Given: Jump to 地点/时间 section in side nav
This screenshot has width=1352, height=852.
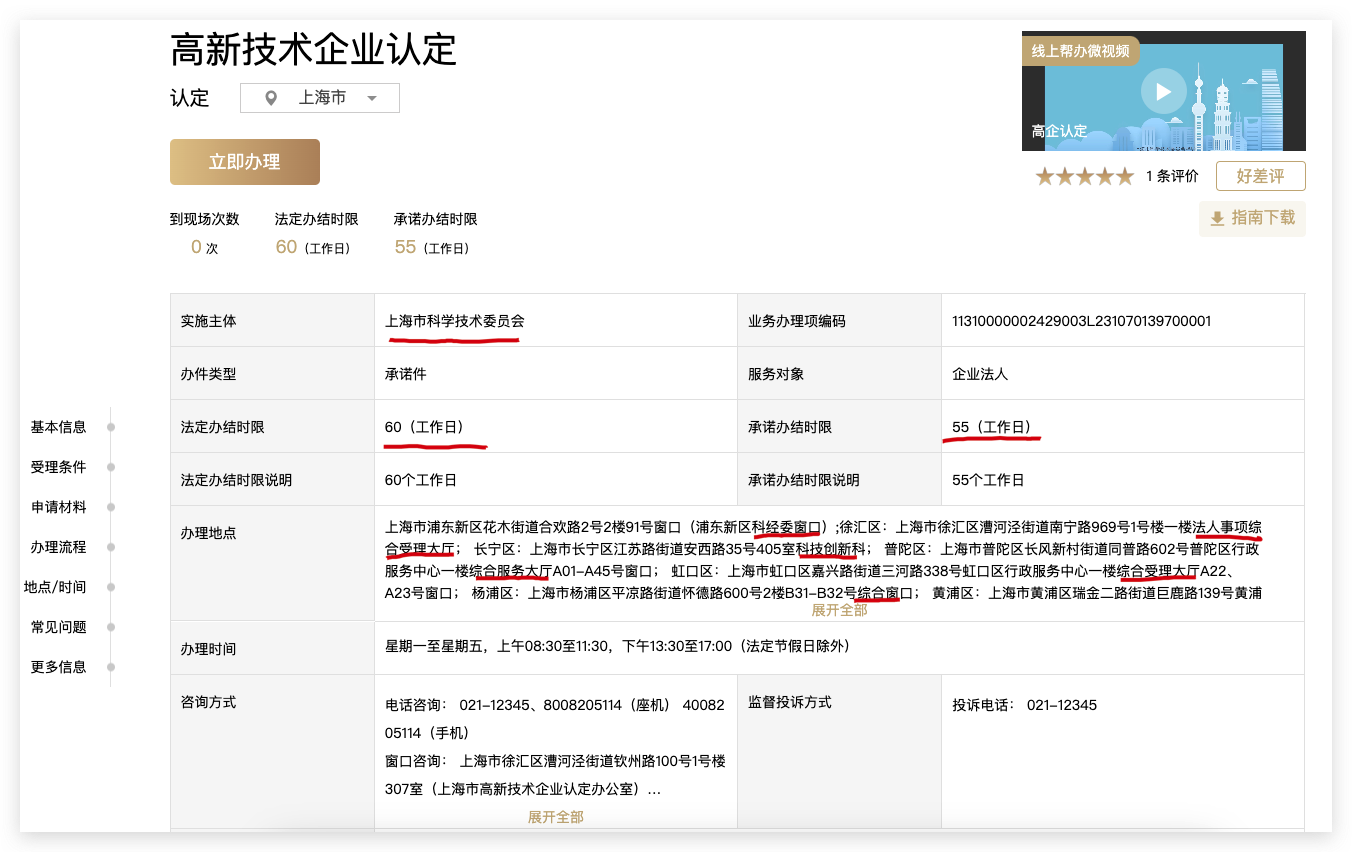Looking at the screenshot, I should [x=55, y=587].
